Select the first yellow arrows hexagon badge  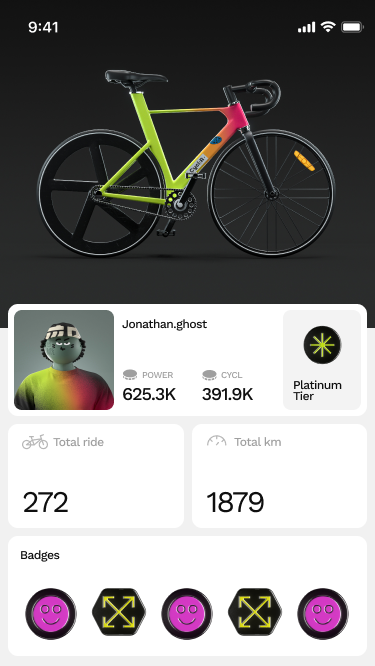[119, 612]
